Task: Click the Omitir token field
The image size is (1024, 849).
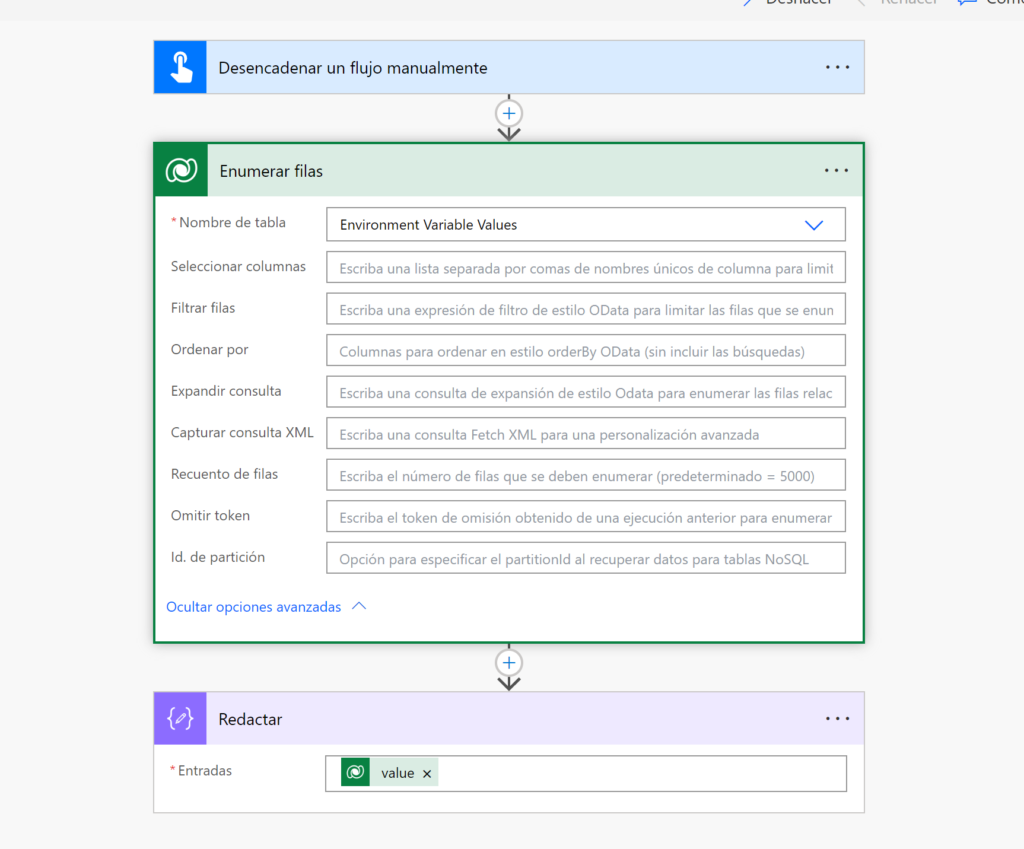Action: click(586, 517)
